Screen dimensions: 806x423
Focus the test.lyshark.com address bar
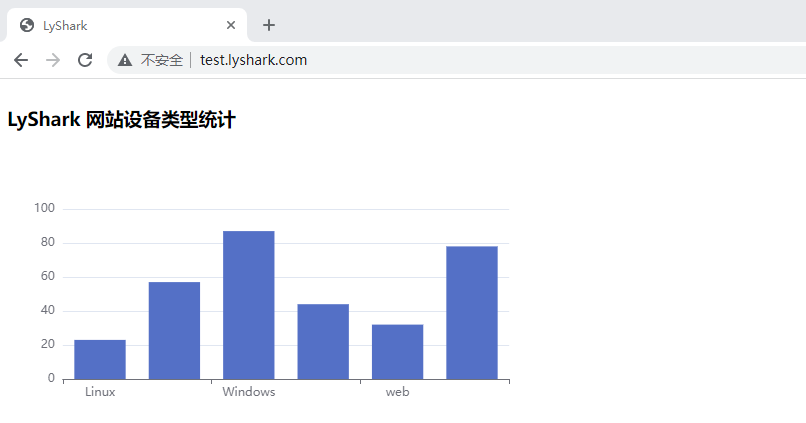point(400,60)
